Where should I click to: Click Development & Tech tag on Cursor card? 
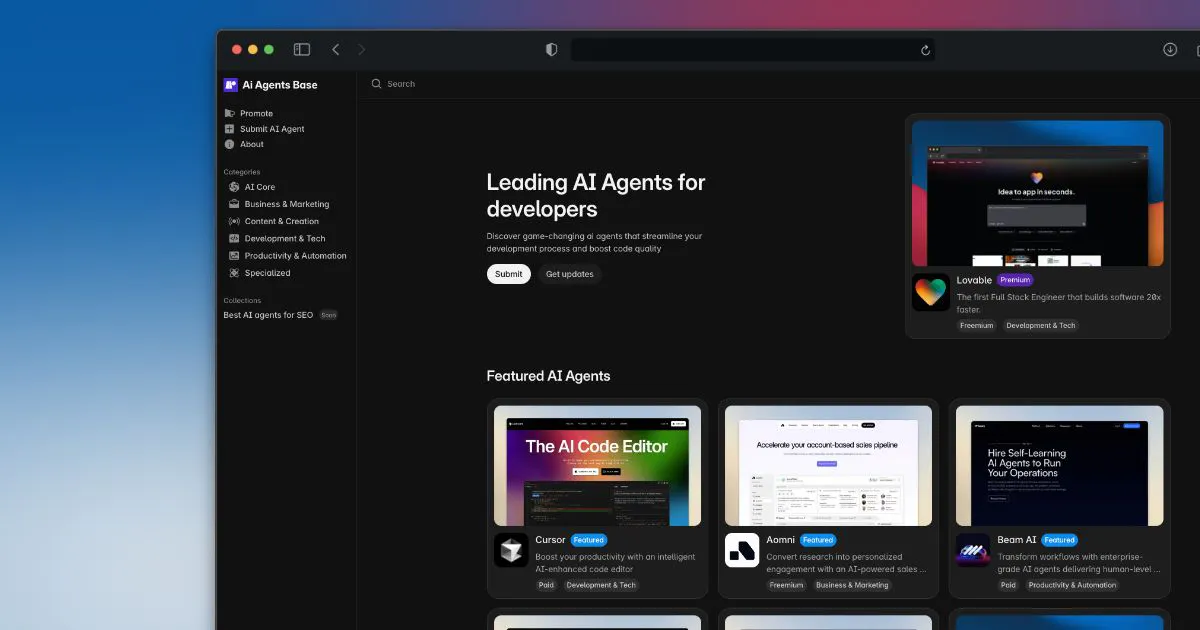tap(601, 585)
